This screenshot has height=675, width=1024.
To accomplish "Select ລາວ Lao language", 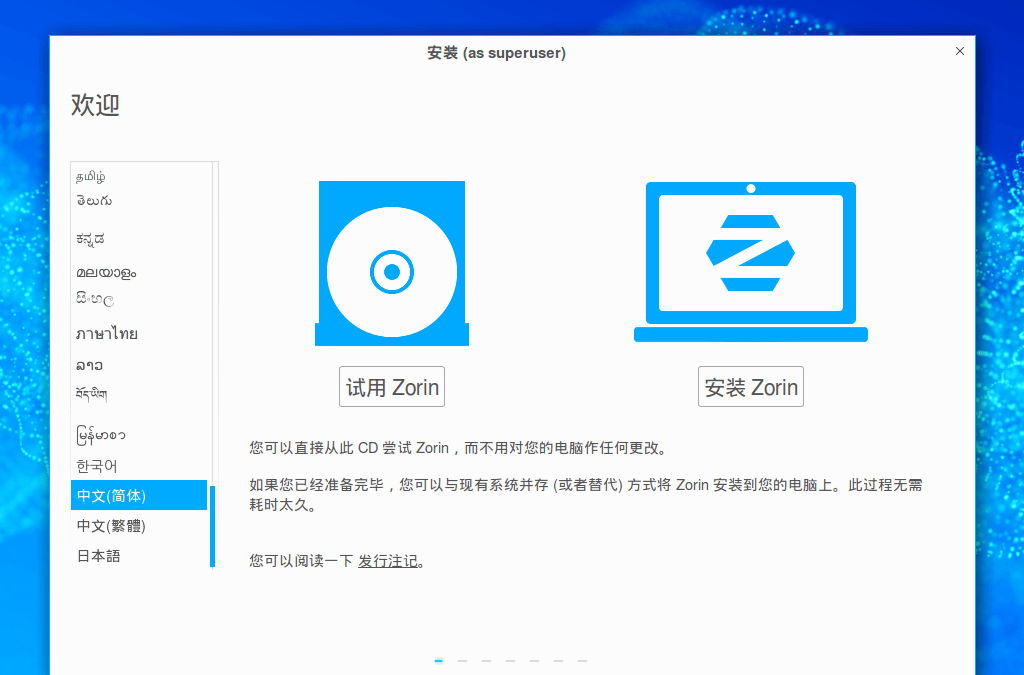I will 138,365.
